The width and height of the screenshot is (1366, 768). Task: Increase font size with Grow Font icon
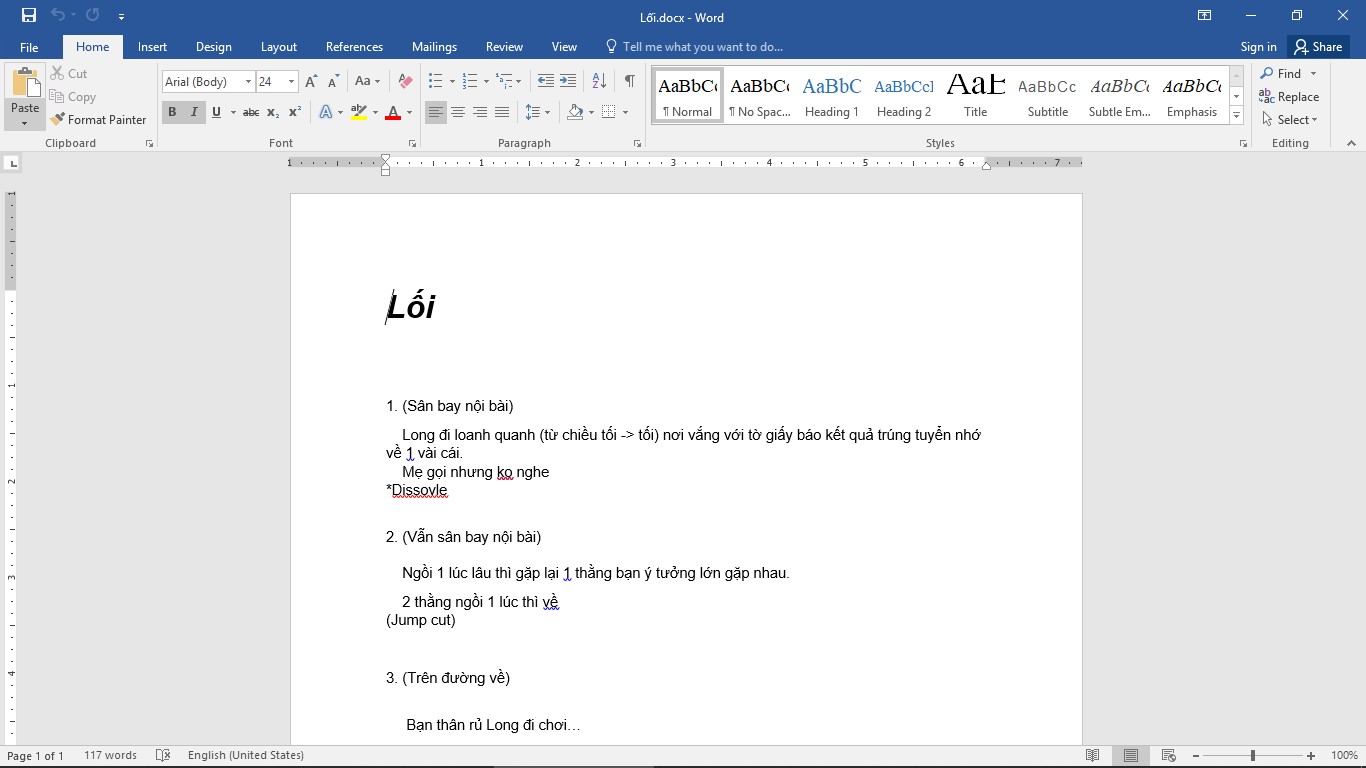pos(311,81)
